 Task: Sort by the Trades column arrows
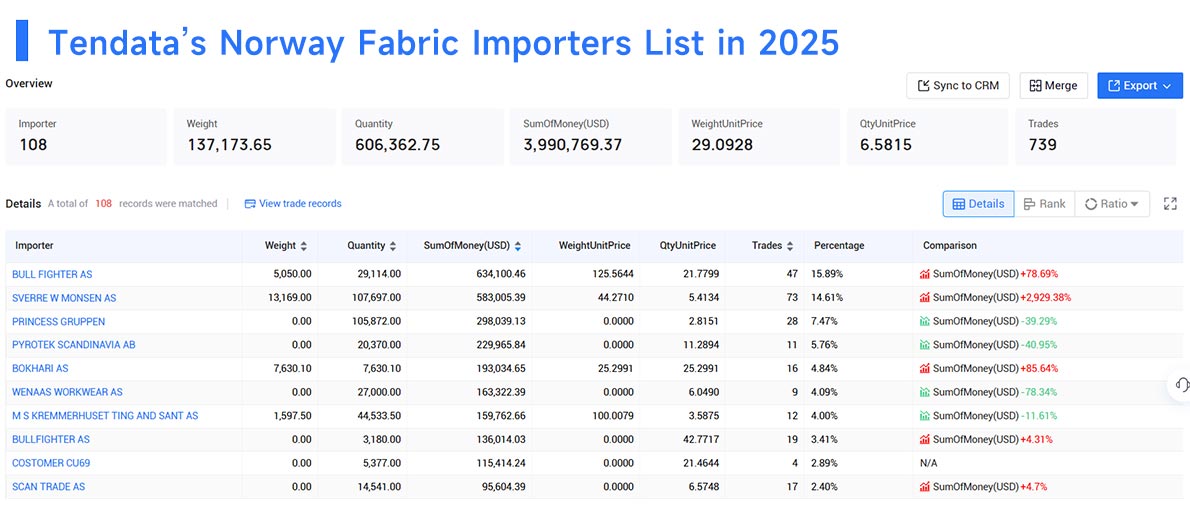(x=790, y=246)
